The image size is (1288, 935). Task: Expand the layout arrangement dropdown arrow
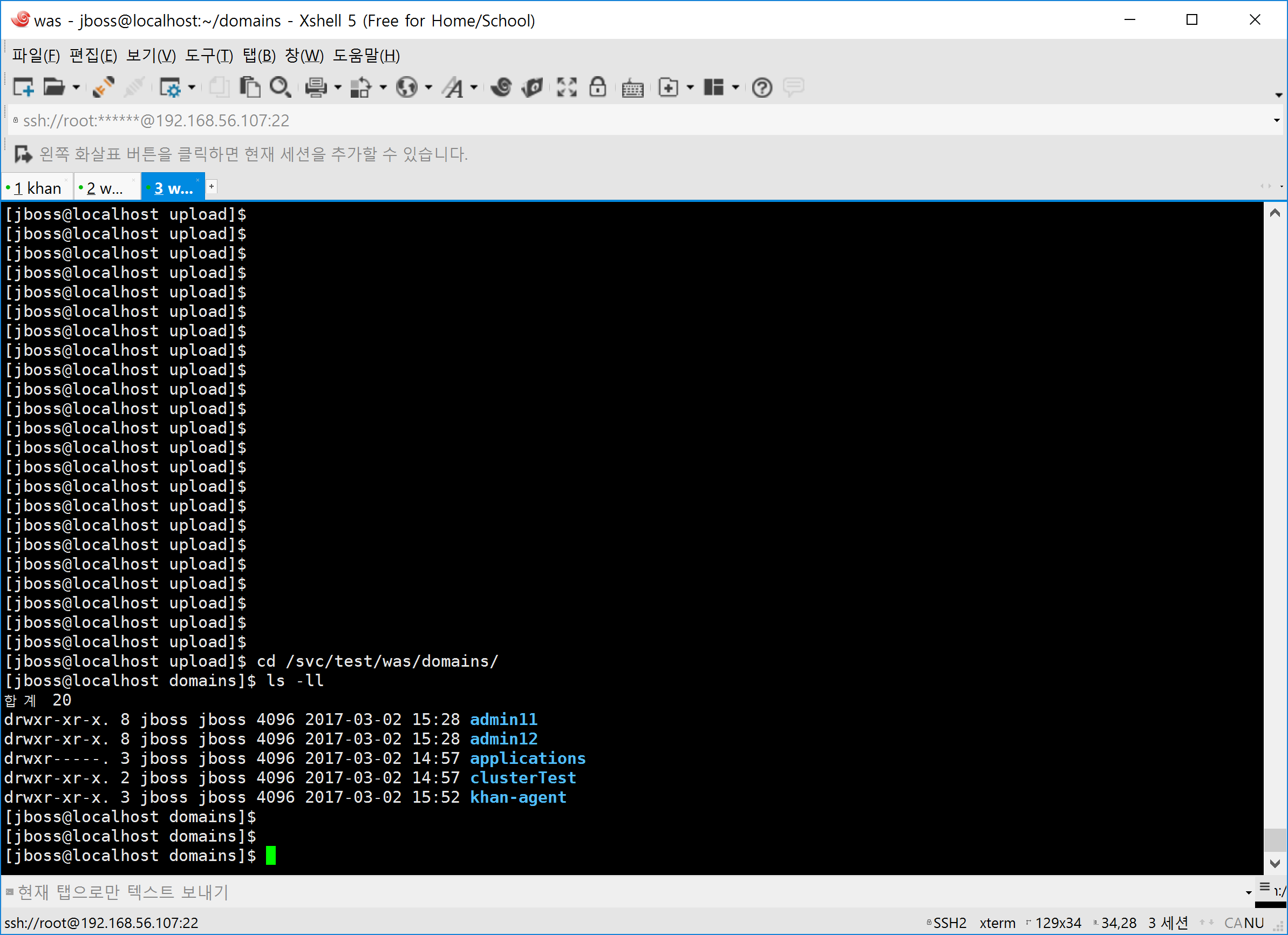(x=735, y=87)
